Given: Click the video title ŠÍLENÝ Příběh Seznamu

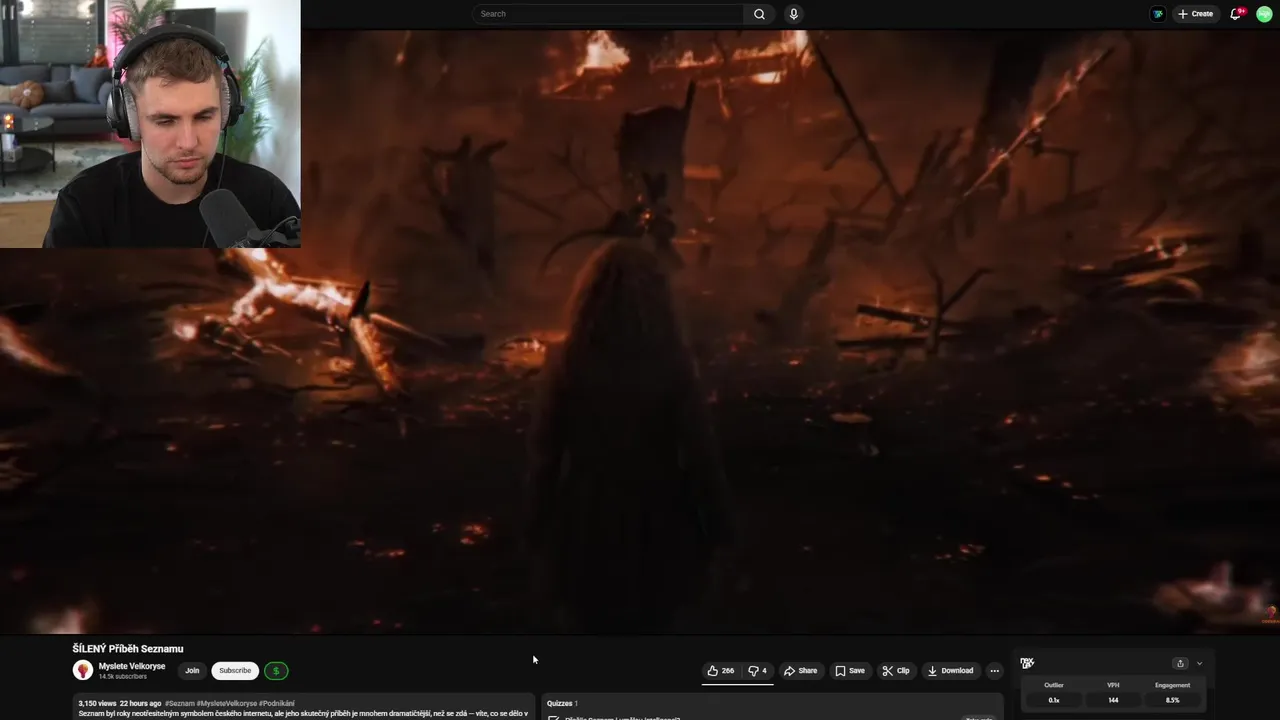Looking at the screenshot, I should [x=128, y=649].
